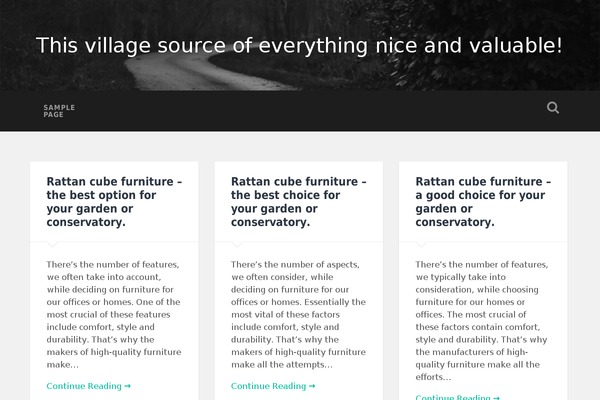Open the search magnifier icon
600x400 pixels.
pos(553,108)
